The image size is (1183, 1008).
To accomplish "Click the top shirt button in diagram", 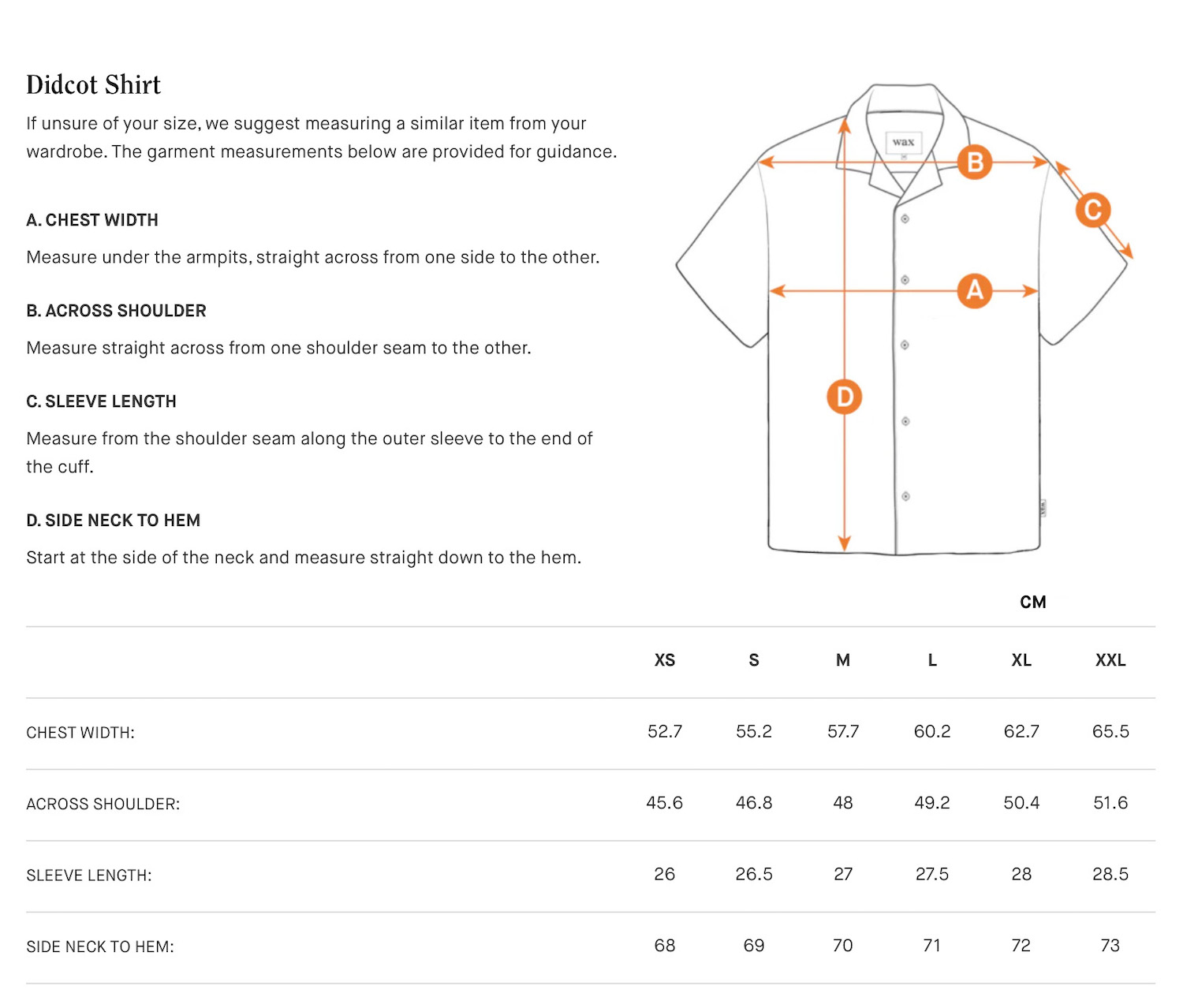I will click(905, 218).
